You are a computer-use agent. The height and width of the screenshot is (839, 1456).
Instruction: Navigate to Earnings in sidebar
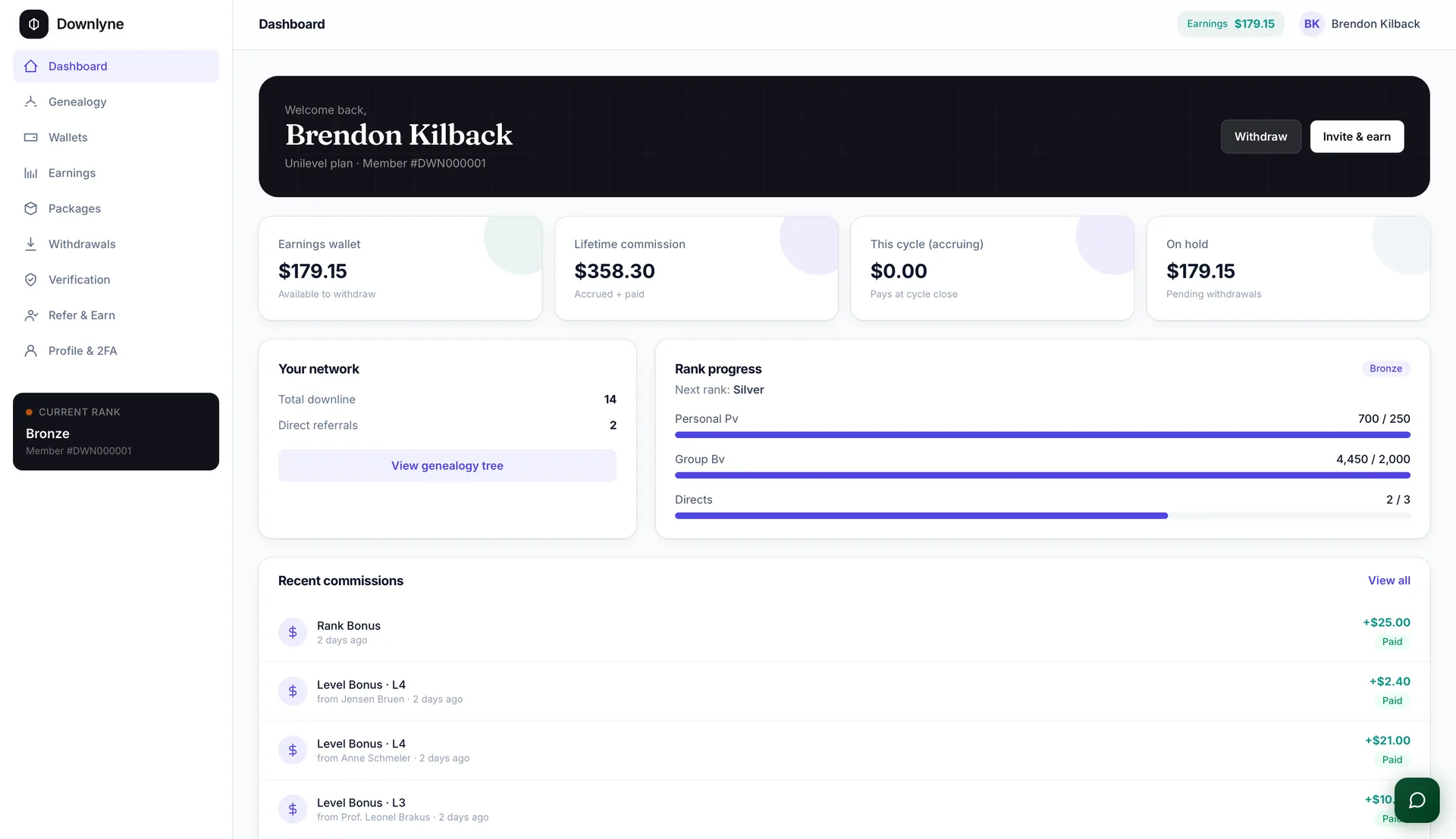click(x=116, y=173)
